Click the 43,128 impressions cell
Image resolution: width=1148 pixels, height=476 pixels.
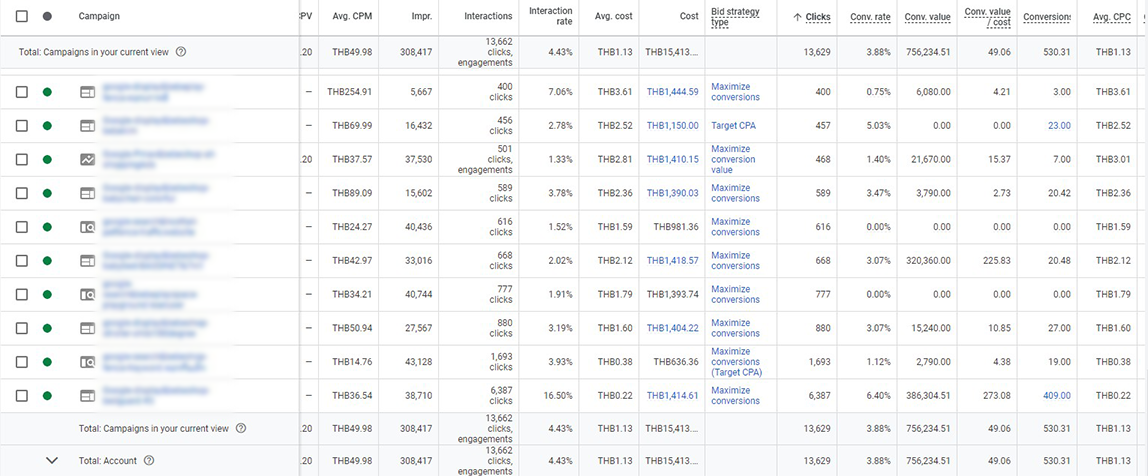tap(419, 362)
